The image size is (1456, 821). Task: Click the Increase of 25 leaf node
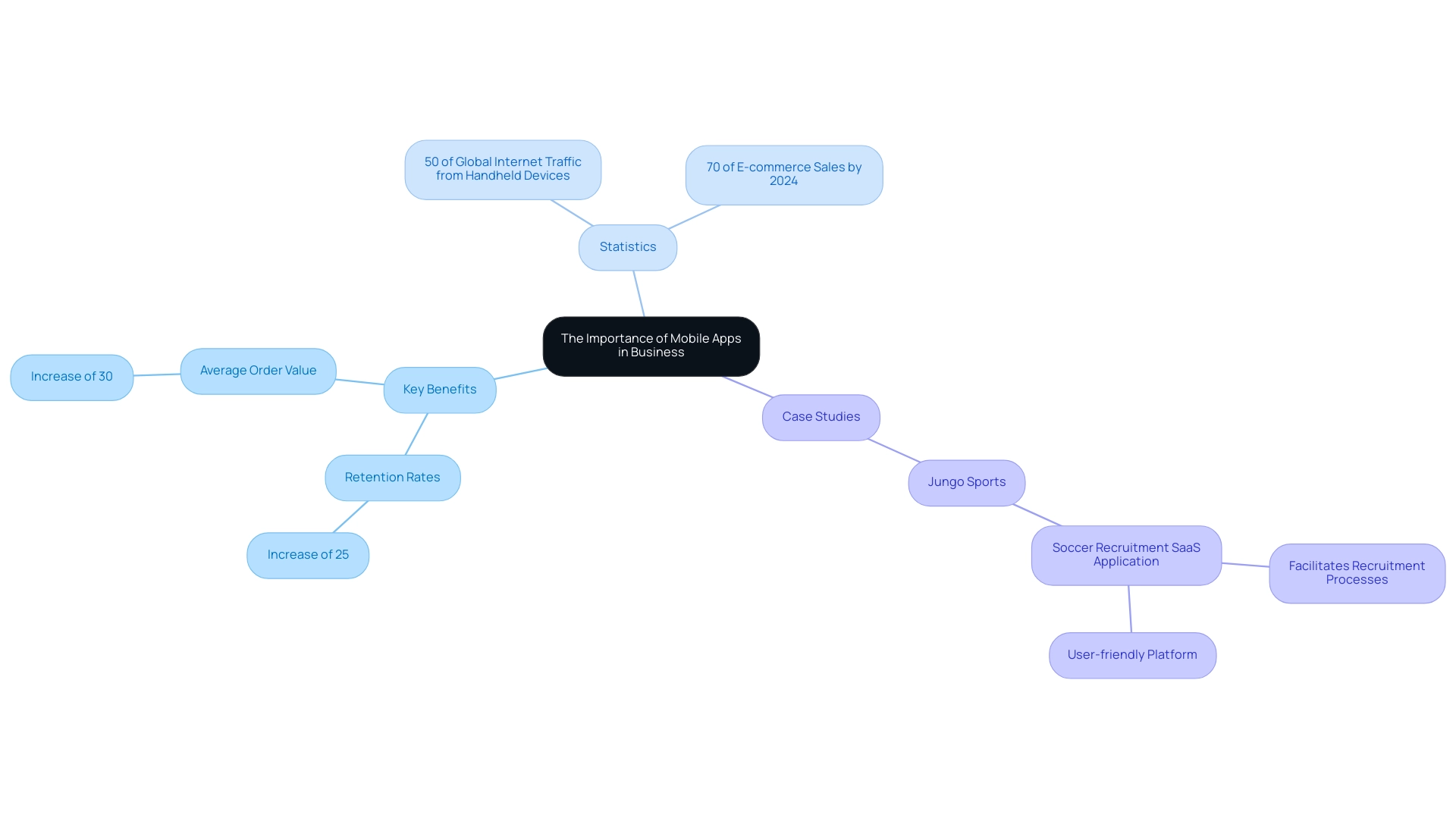308,554
